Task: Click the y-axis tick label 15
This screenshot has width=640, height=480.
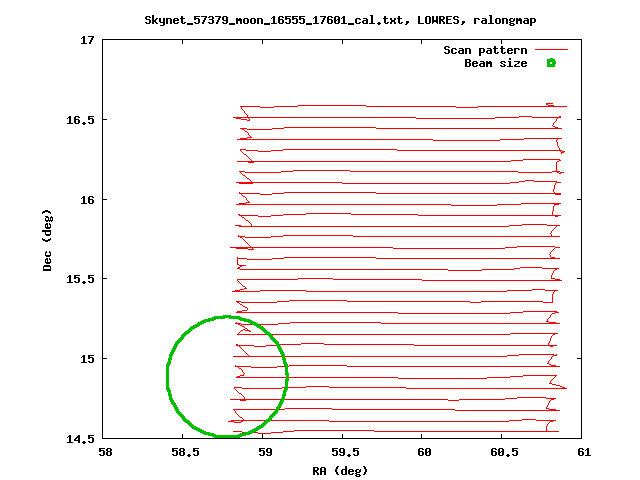Action: [x=87, y=359]
